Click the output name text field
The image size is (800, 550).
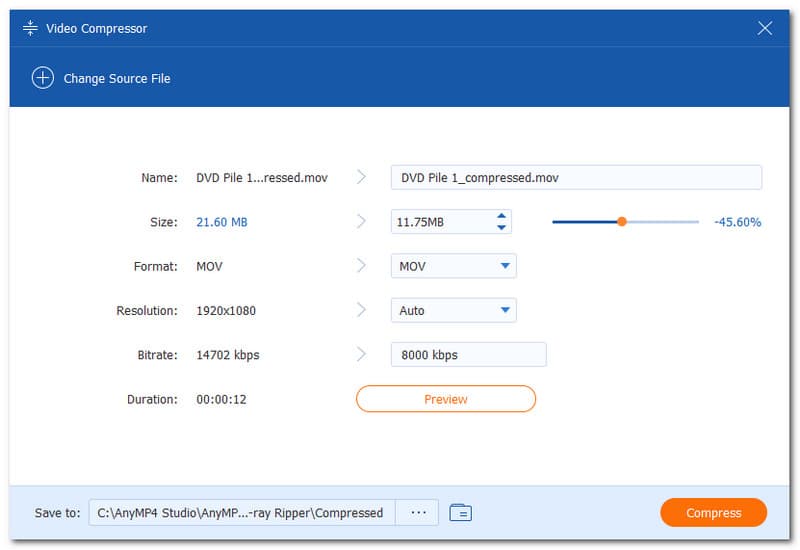(576, 178)
